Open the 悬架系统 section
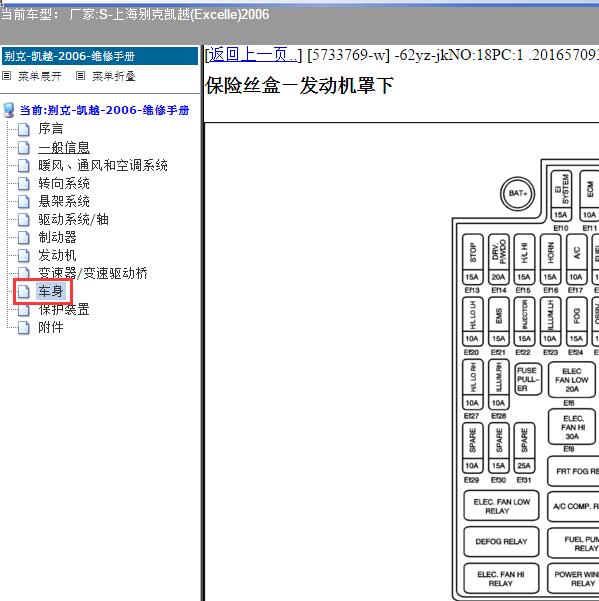The image size is (599, 601). (64, 202)
